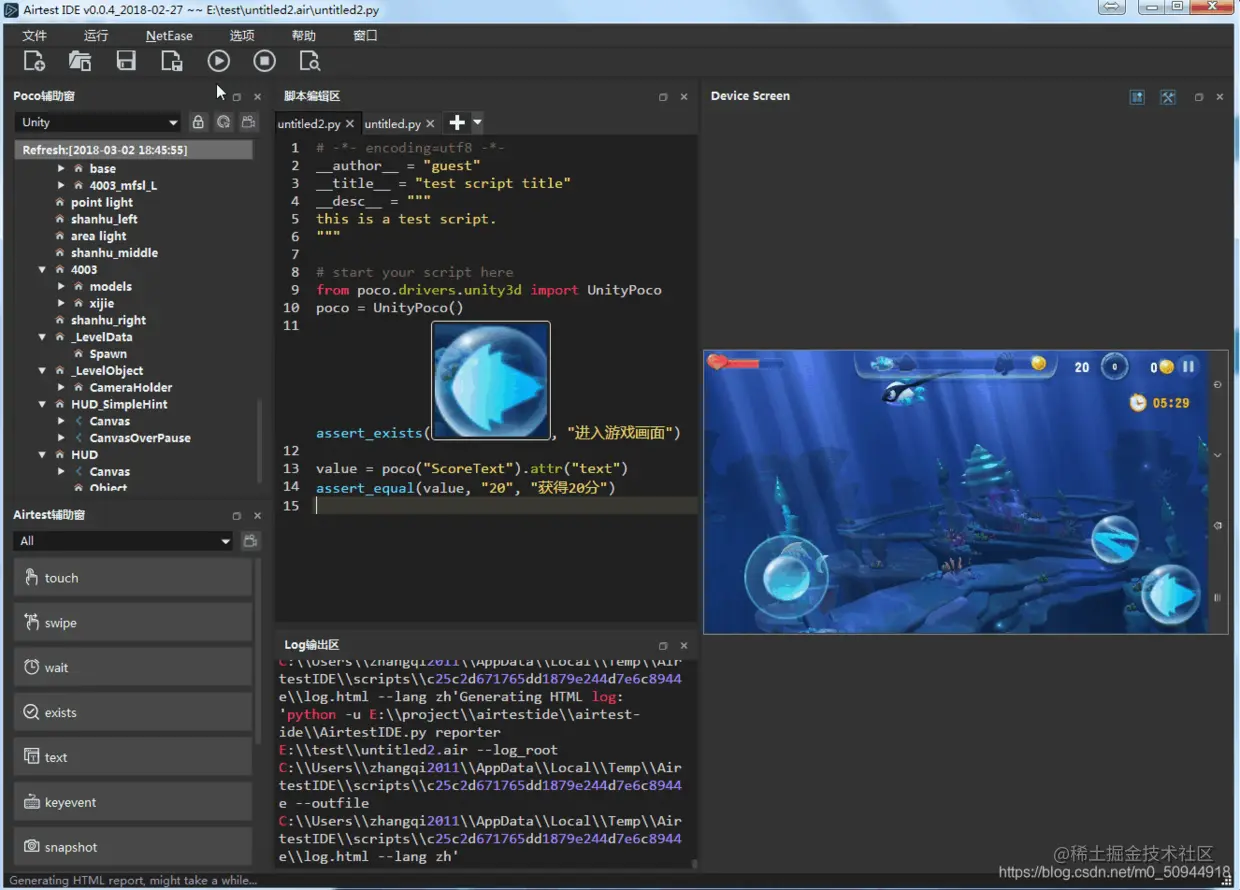The width and height of the screenshot is (1240, 890).
Task: Collapse the HUD_SimpleHint tree node
Action: [43, 405]
